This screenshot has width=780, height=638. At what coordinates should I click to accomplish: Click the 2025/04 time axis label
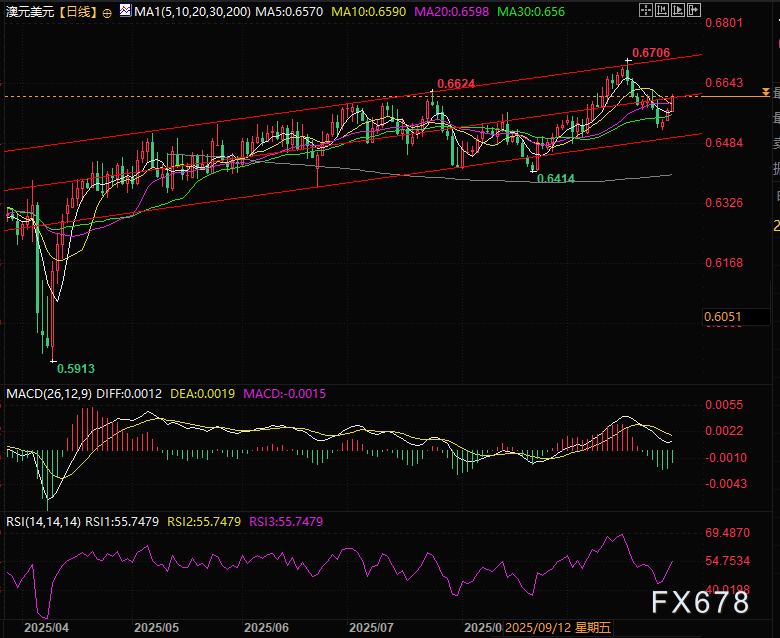(46, 627)
